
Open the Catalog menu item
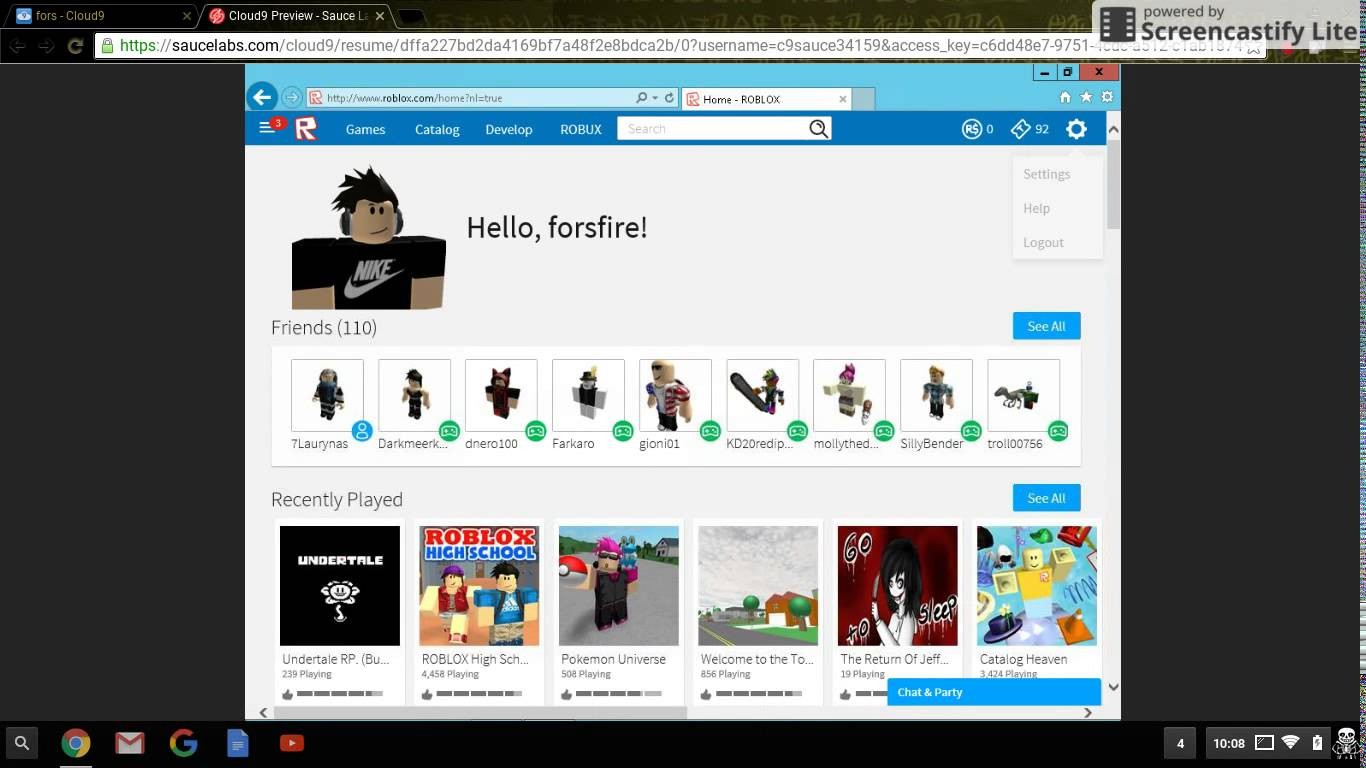click(x=437, y=129)
